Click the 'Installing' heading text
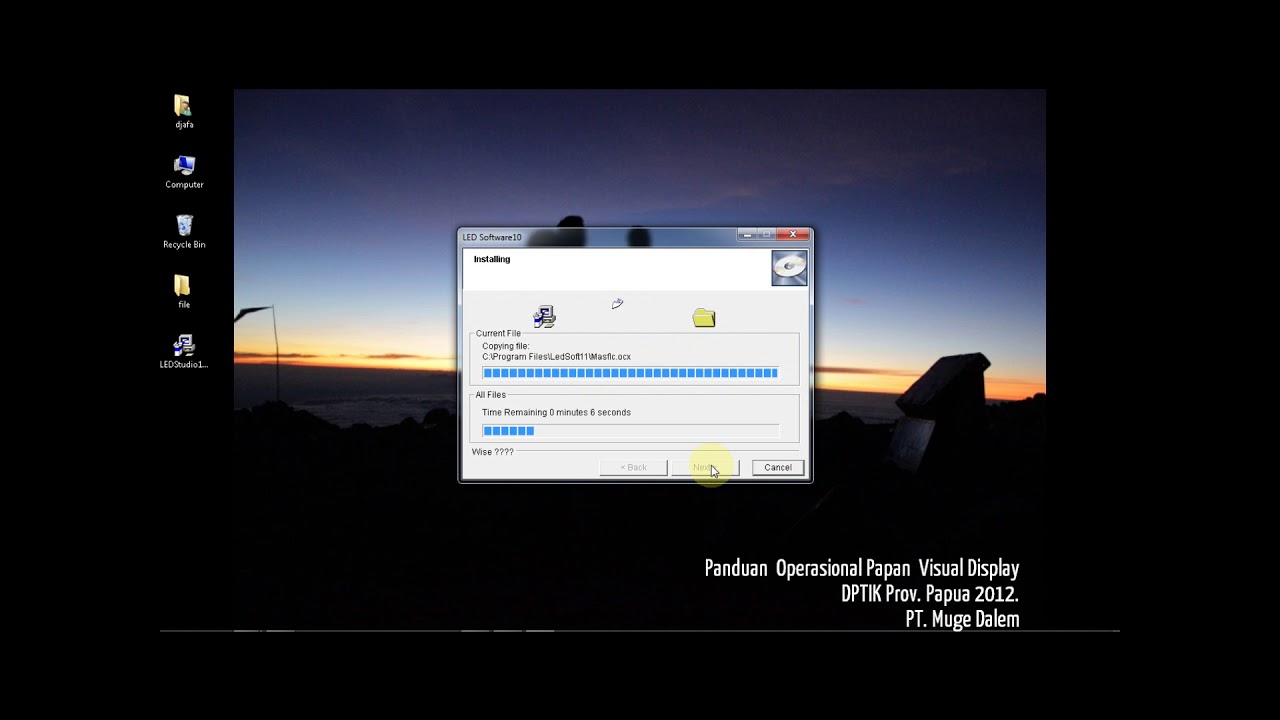The height and width of the screenshot is (720, 1280). pyautogui.click(x=492, y=259)
